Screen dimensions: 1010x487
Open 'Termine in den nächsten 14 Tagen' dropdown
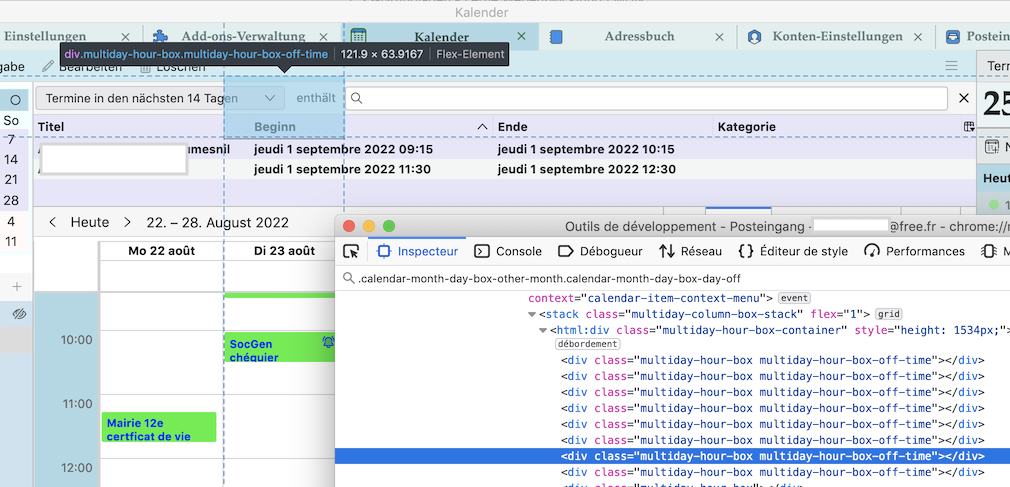[160, 98]
